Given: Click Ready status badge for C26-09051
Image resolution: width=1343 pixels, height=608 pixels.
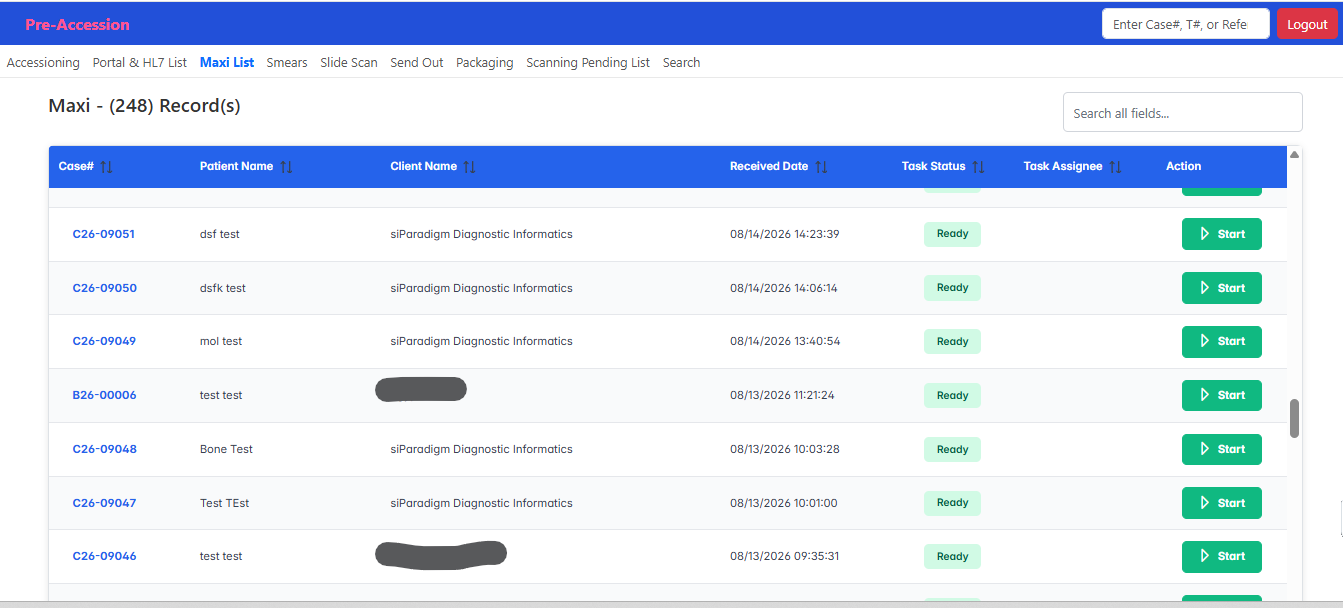Looking at the screenshot, I should tap(952, 234).
